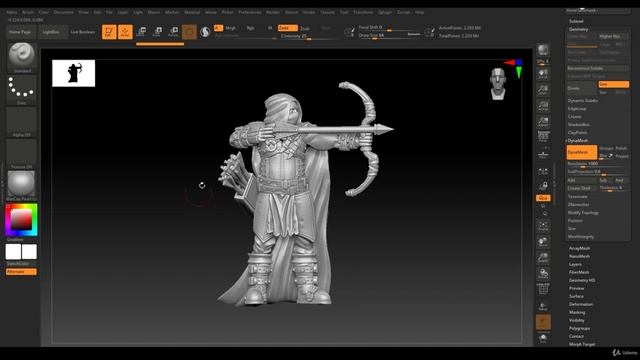Image resolution: width=640 pixels, height=360 pixels.
Task: Expand the Dynamic Subdiv subsection
Action: tap(582, 100)
